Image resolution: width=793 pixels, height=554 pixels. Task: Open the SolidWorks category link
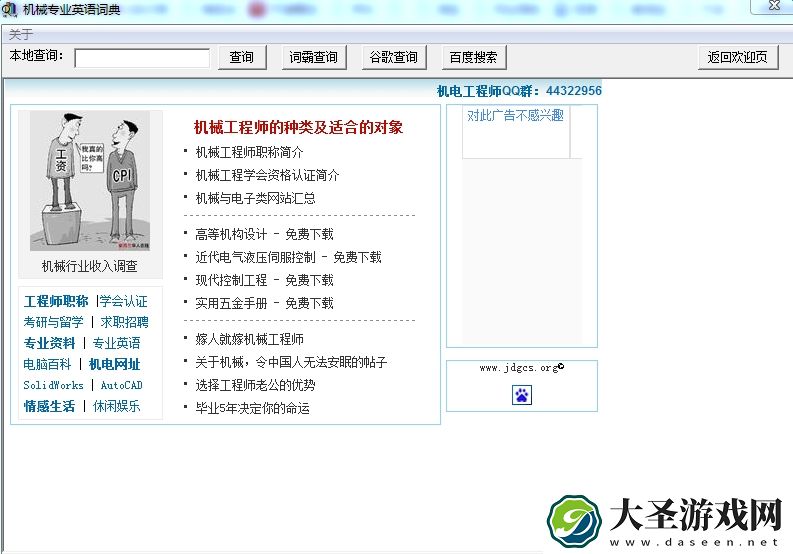(53, 386)
